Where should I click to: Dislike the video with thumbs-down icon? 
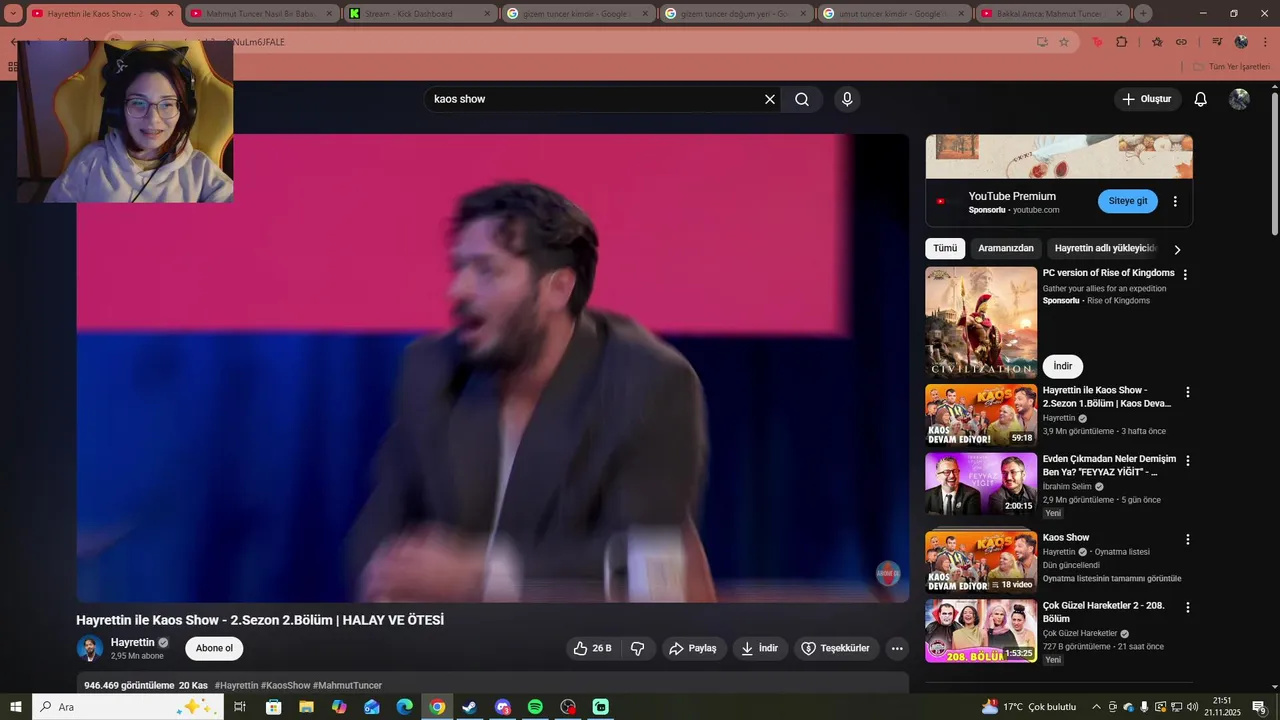tap(638, 648)
